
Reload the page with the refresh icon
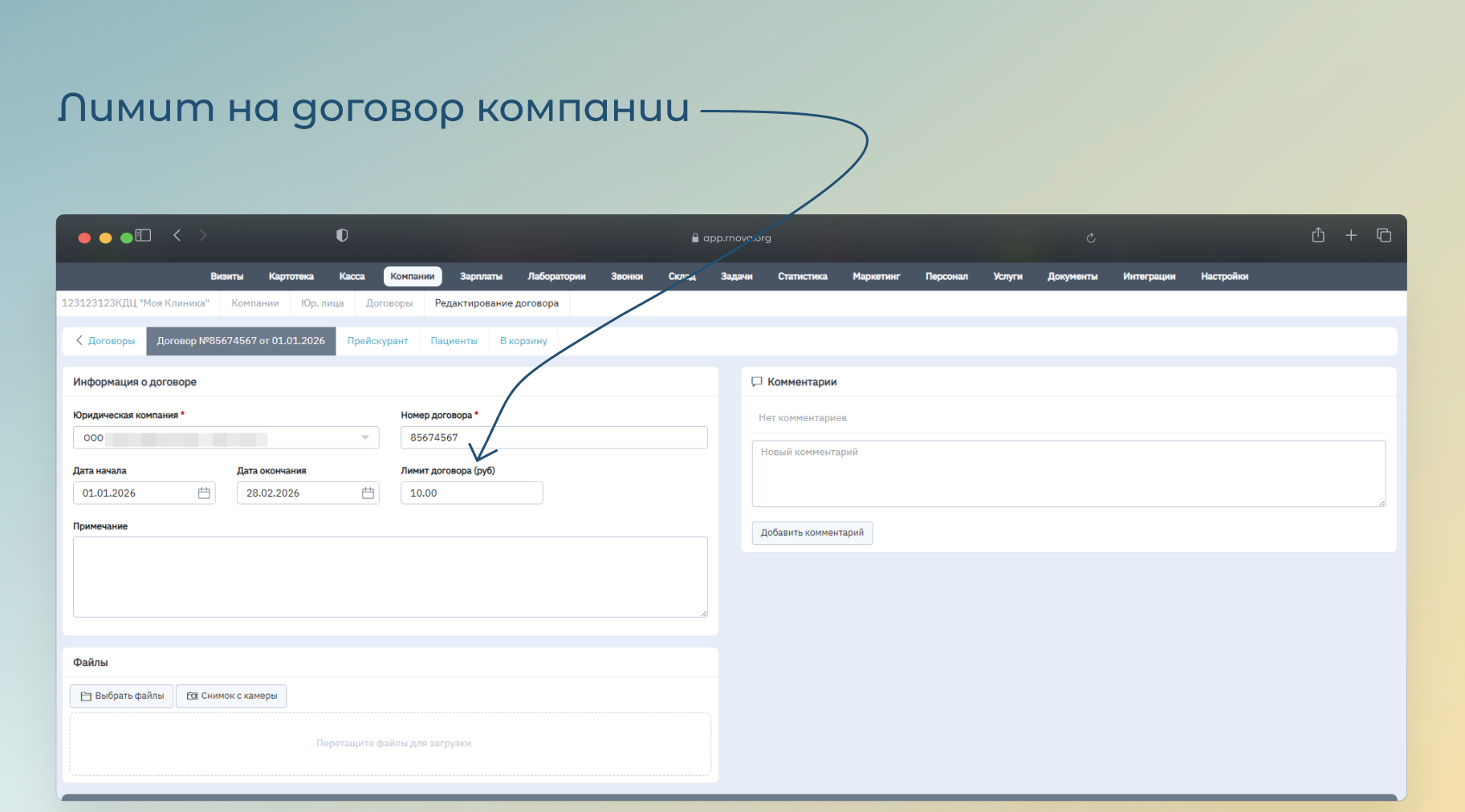click(x=1091, y=238)
